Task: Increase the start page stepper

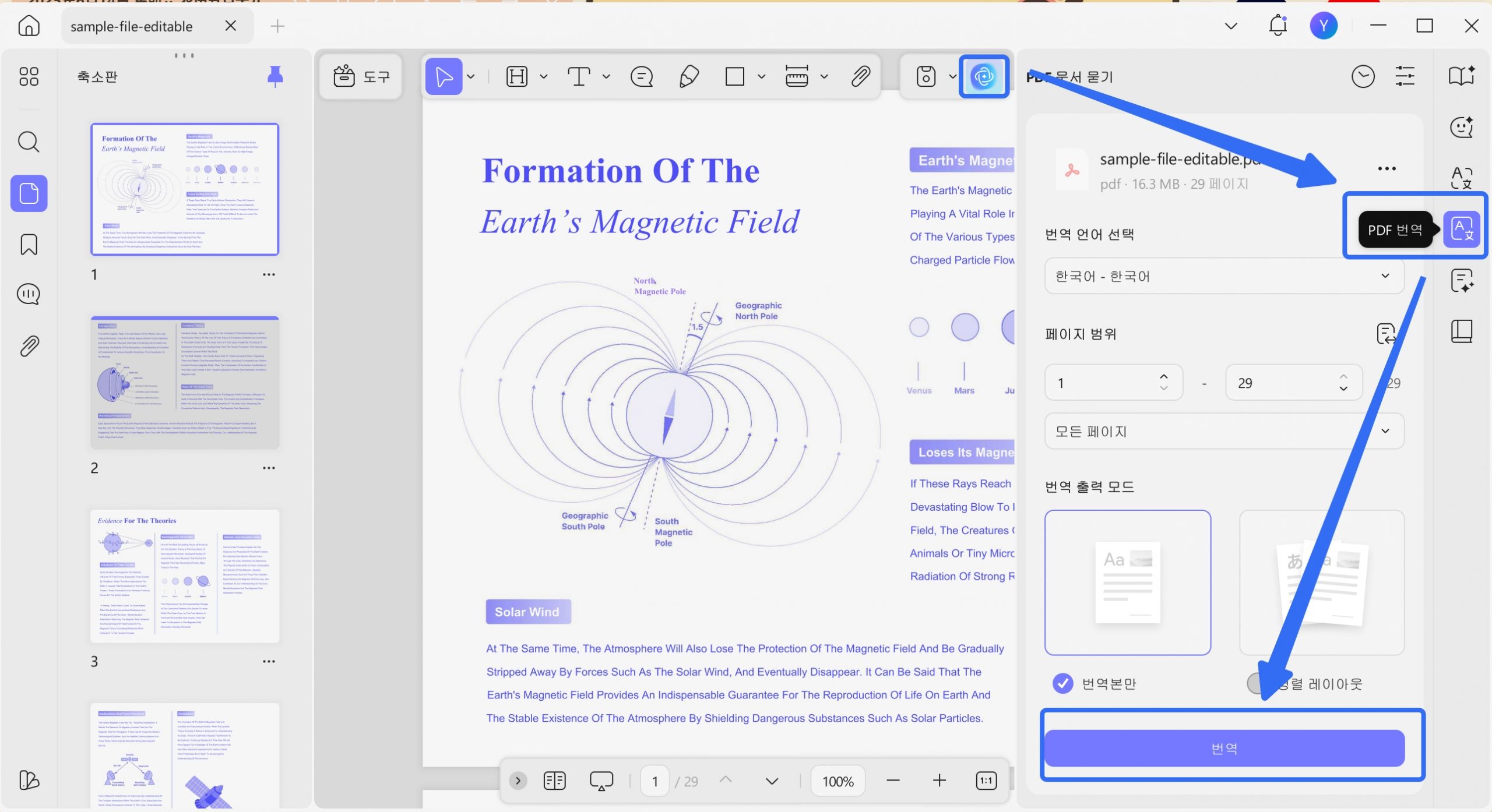Action: point(1164,376)
